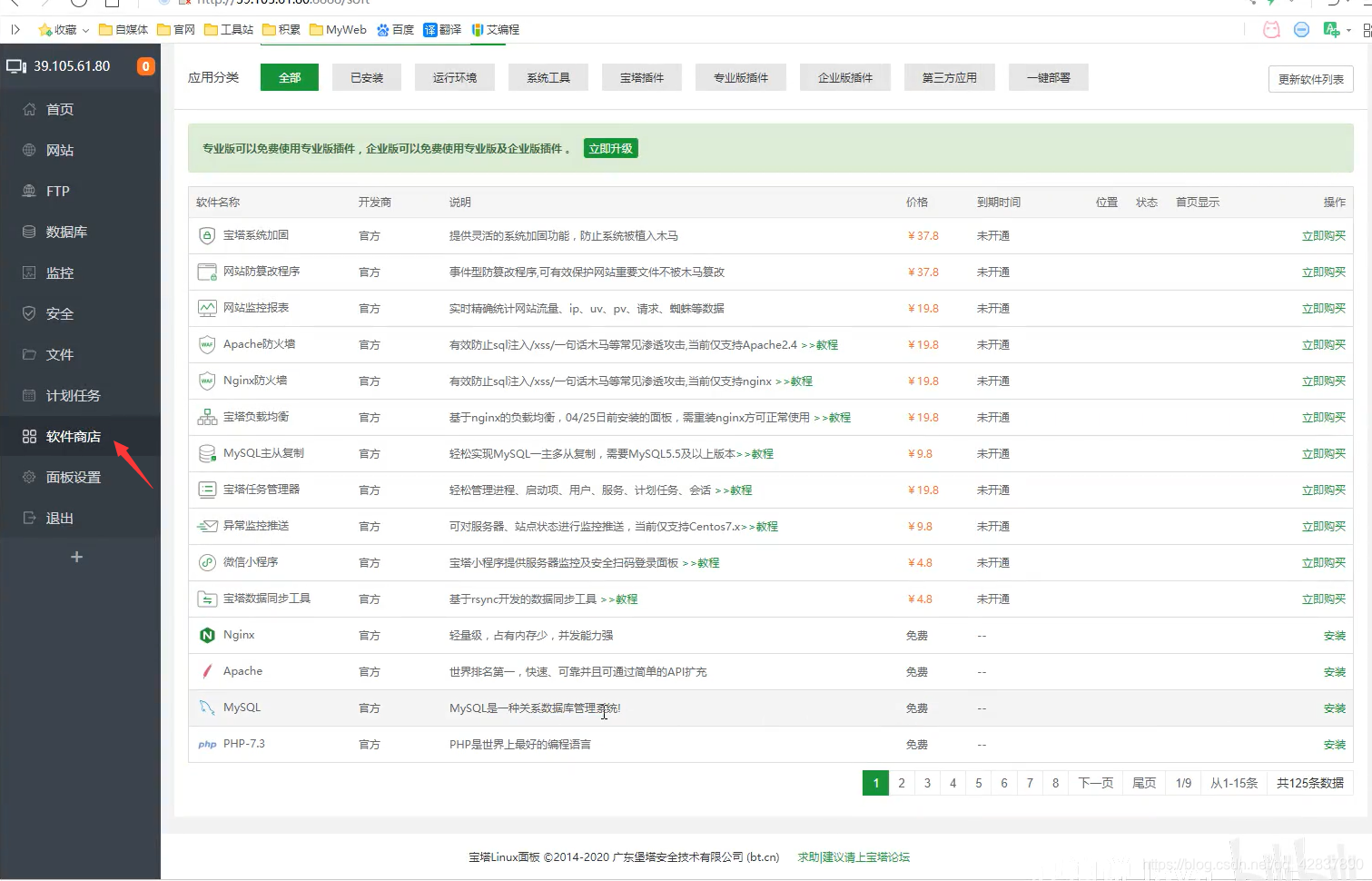The image size is (1372, 881).
Task: Click 安装 link for Apache
Action: pos(1335,671)
